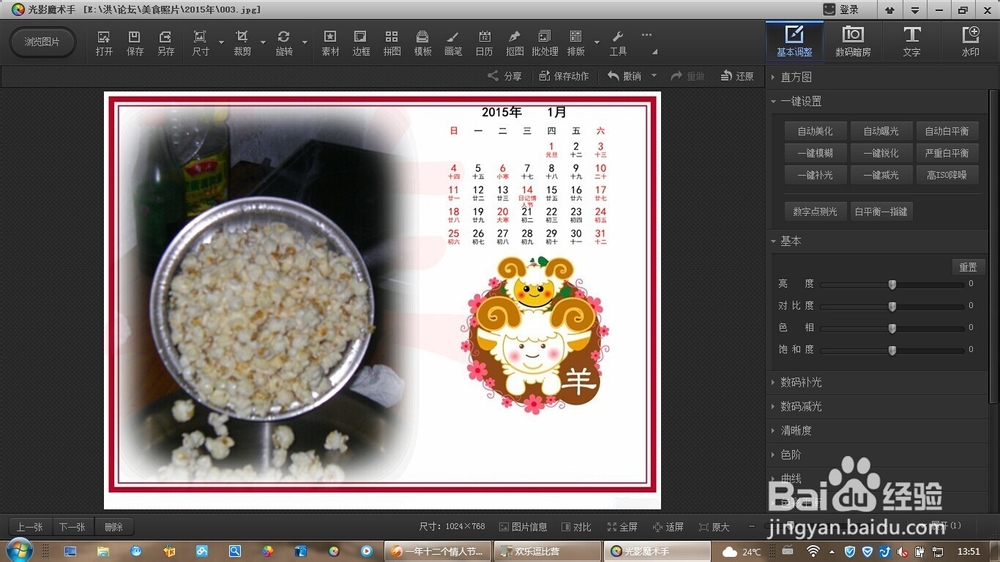Undo last edit with 撤销
Image resolution: width=1000 pixels, height=562 pixels.
[624, 77]
